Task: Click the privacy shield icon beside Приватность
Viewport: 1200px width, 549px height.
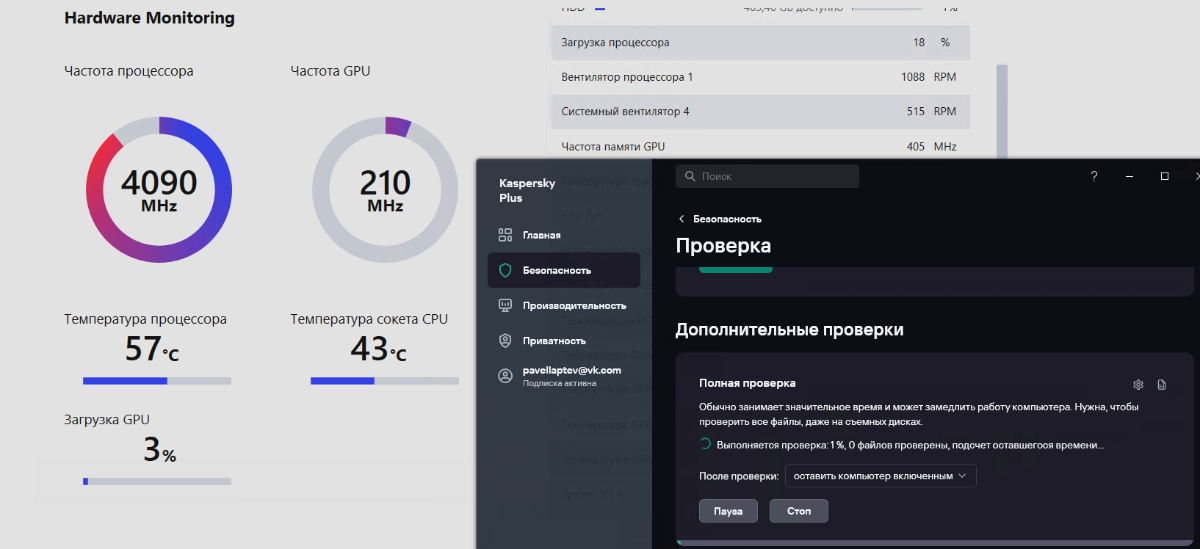Action: pos(505,341)
